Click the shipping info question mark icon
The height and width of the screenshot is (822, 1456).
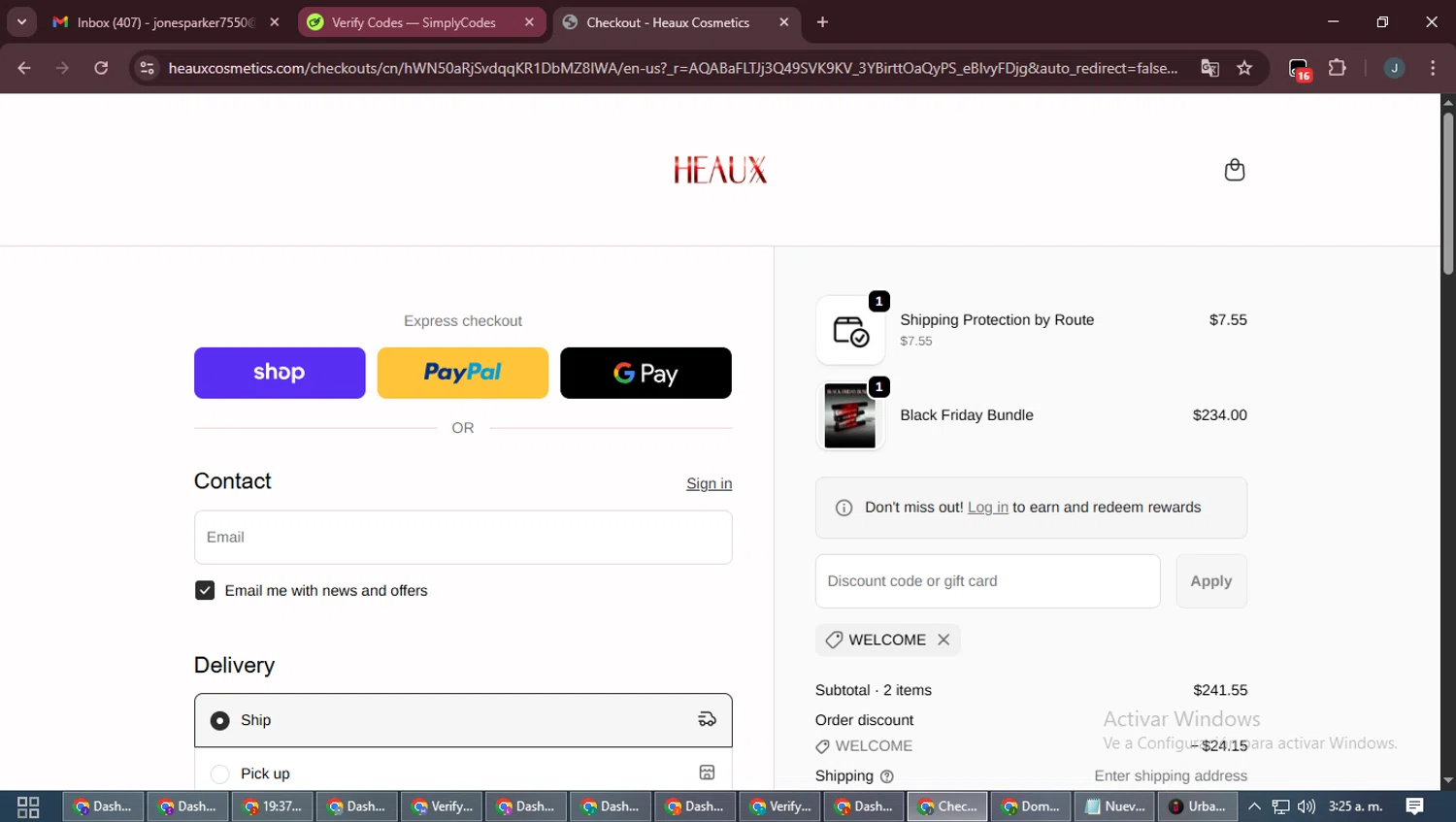[x=886, y=776]
